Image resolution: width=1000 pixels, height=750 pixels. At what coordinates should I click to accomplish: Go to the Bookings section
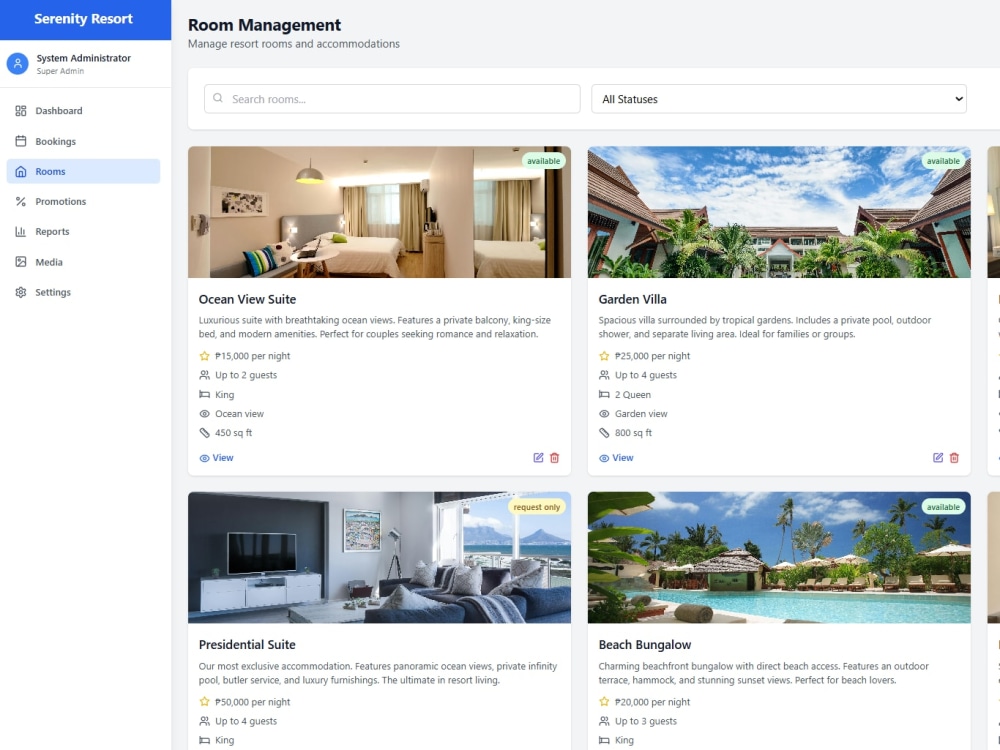[84, 141]
